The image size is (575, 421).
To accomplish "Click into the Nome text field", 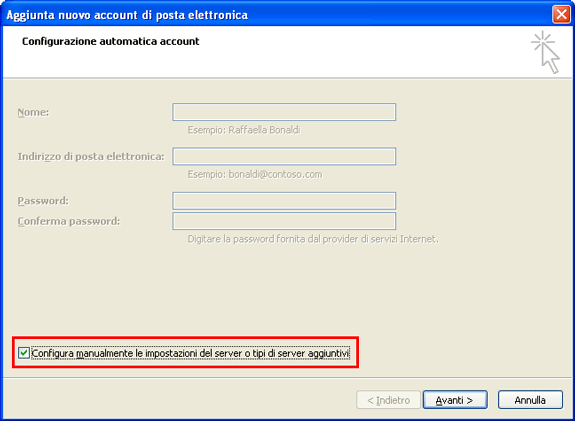I will click(x=284, y=112).
